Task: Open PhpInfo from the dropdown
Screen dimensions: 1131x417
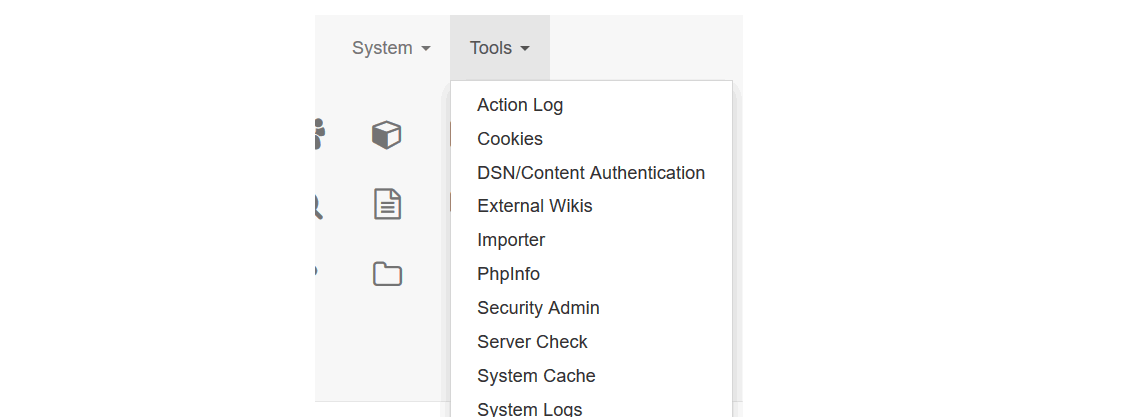Action: [509, 274]
